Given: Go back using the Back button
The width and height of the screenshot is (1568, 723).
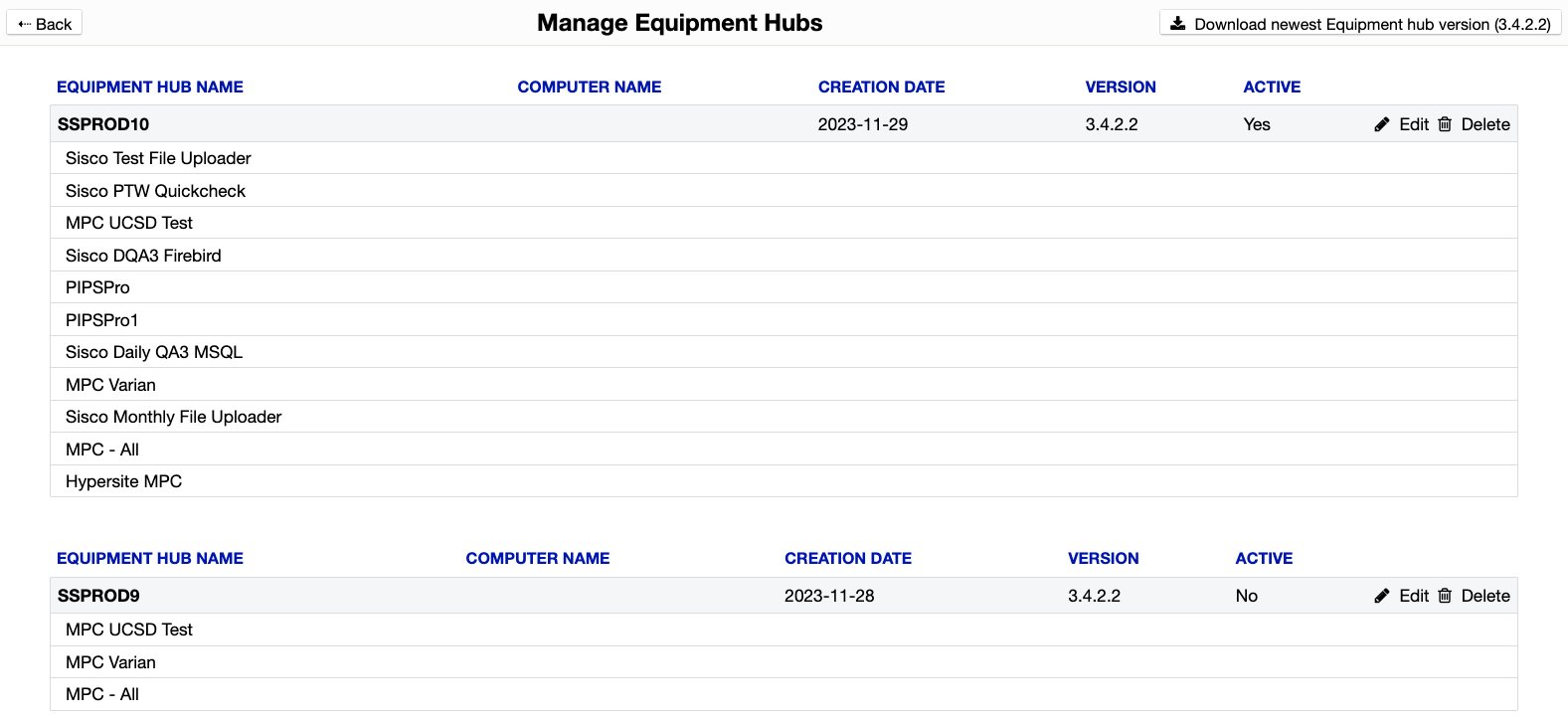Looking at the screenshot, I should click(x=45, y=24).
